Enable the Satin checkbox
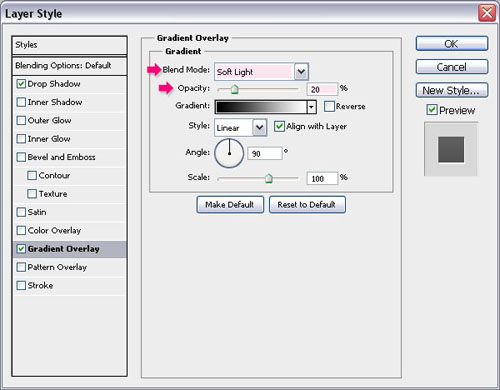Image resolution: width=500 pixels, height=390 pixels. [x=21, y=212]
